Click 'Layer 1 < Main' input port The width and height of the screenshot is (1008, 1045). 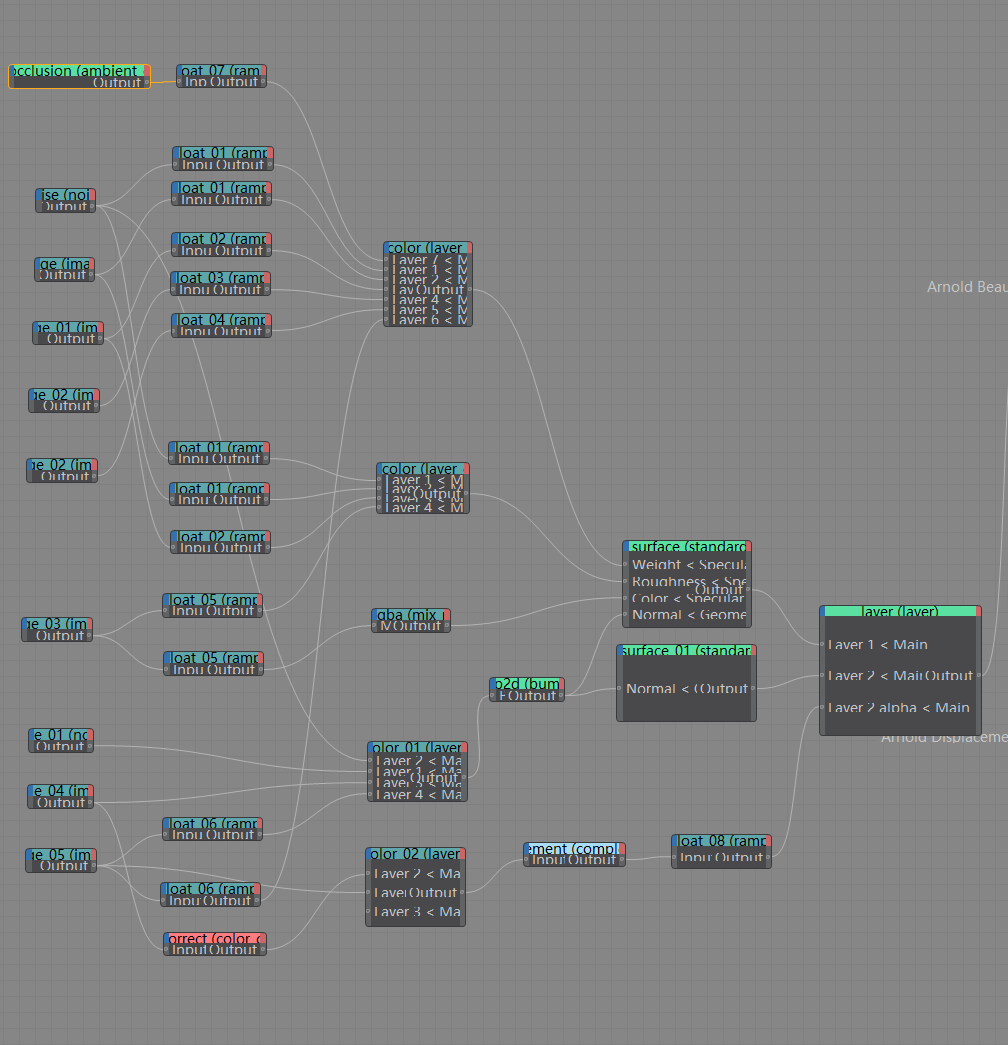pos(822,644)
